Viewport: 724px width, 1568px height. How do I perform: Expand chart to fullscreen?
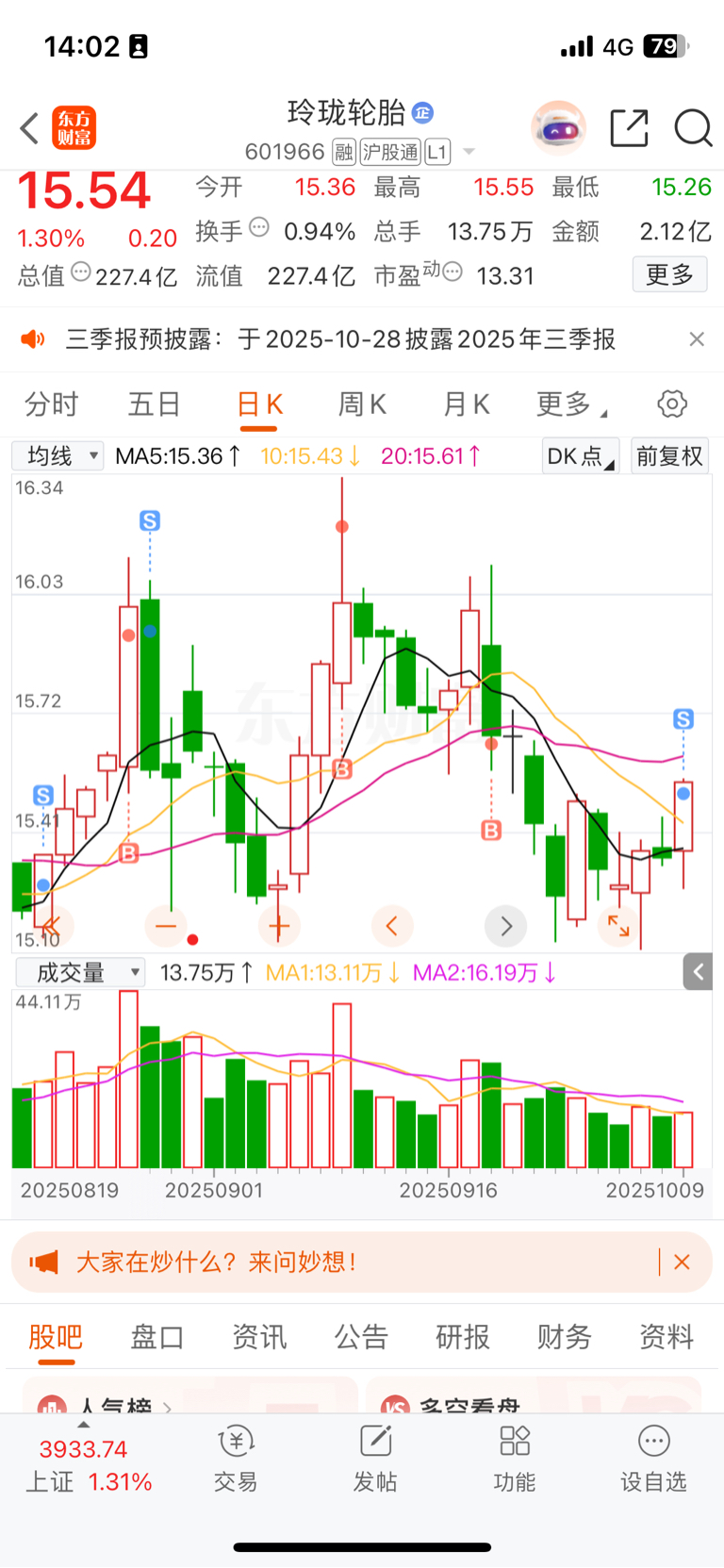coord(618,926)
